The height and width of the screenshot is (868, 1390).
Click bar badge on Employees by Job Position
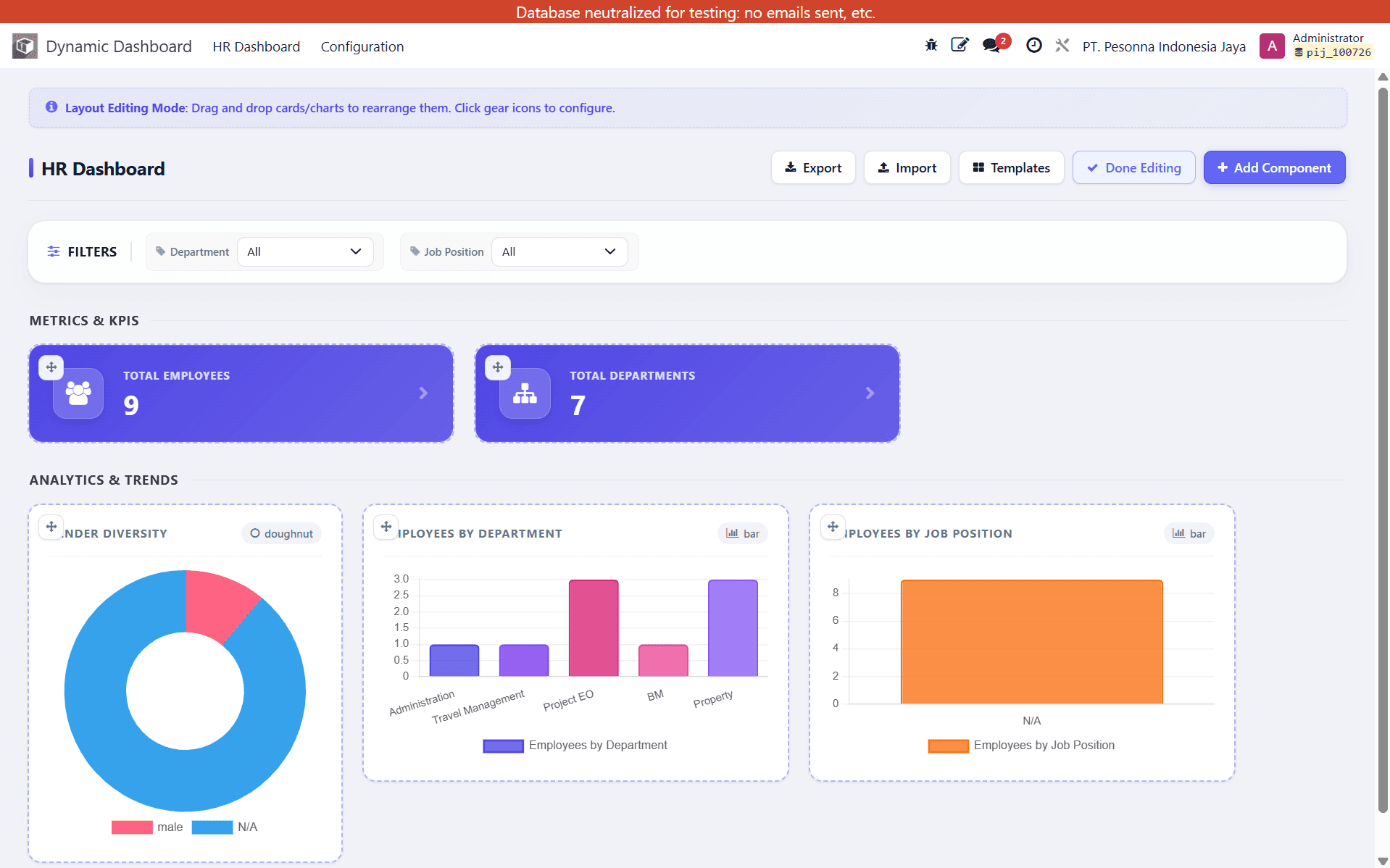[x=1189, y=533]
